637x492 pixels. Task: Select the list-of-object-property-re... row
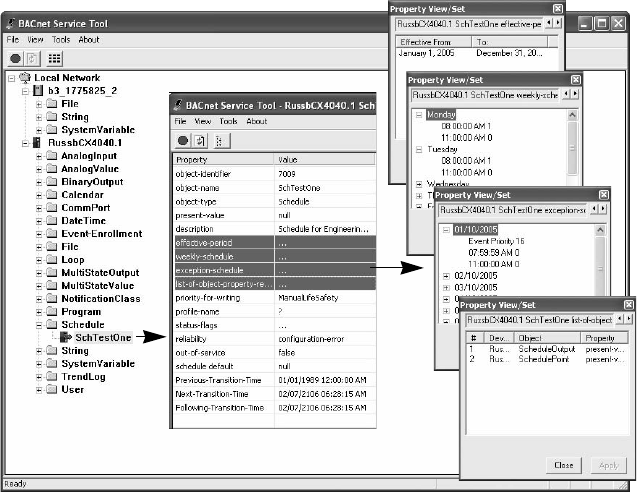274,284
